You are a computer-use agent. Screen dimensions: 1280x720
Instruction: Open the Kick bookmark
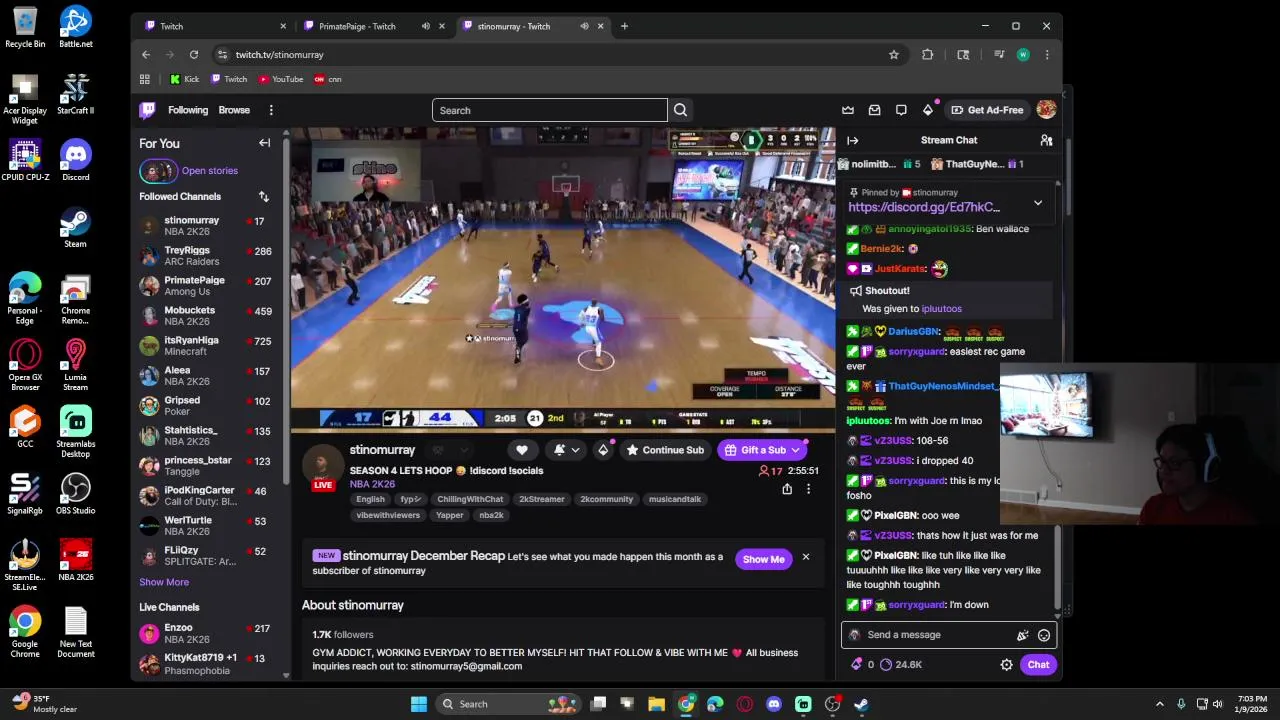point(184,79)
